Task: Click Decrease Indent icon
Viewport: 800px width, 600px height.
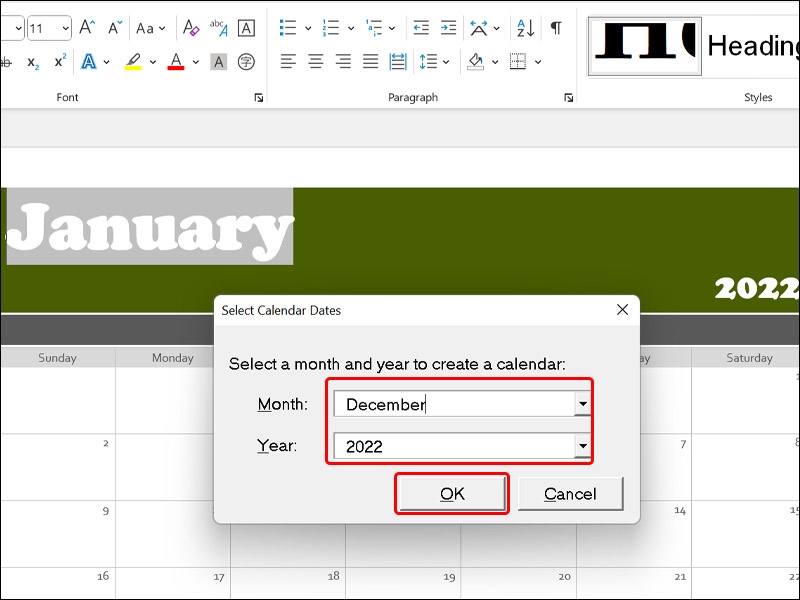Action: click(x=421, y=28)
